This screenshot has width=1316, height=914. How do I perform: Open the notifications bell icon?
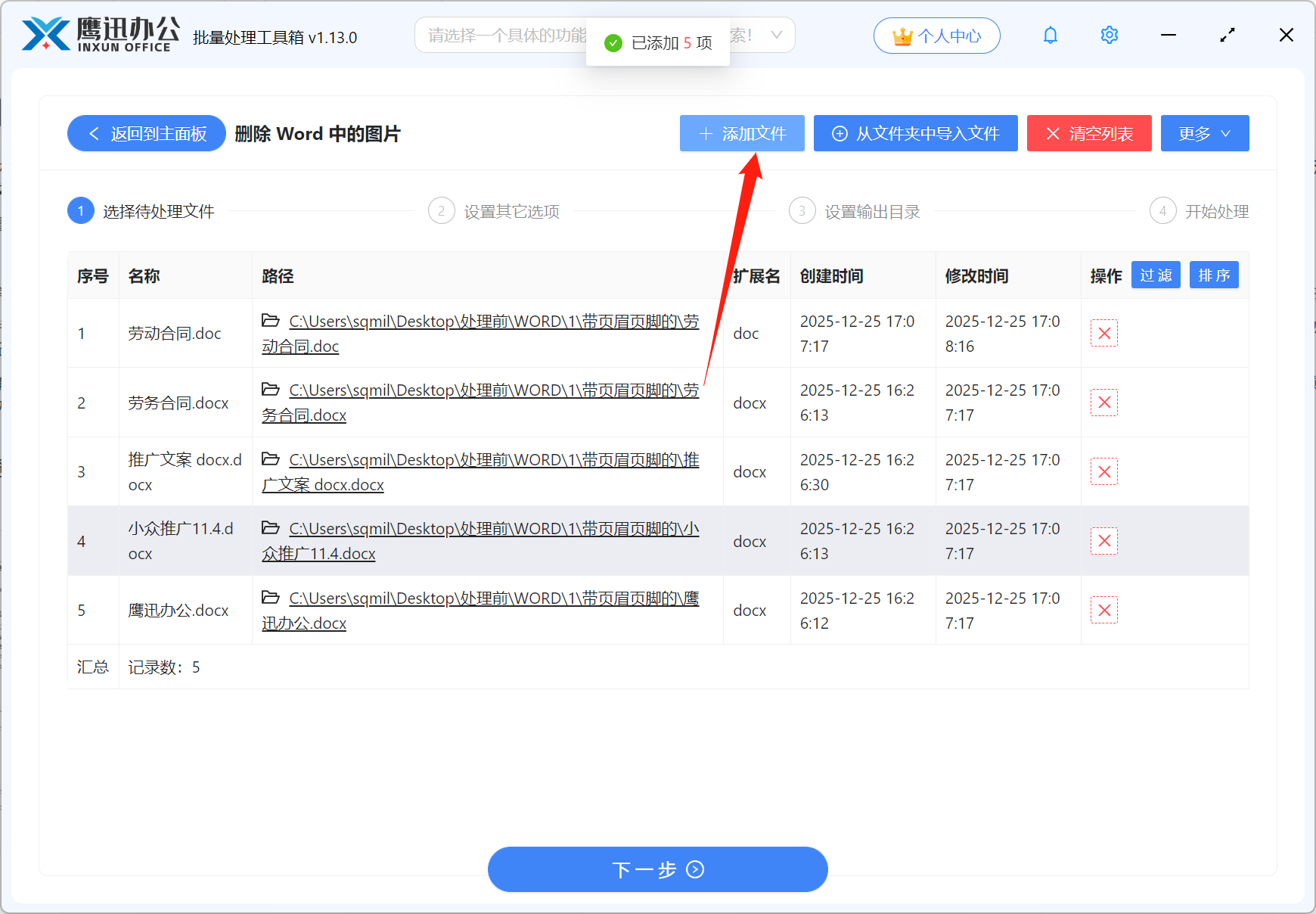coord(1050,35)
